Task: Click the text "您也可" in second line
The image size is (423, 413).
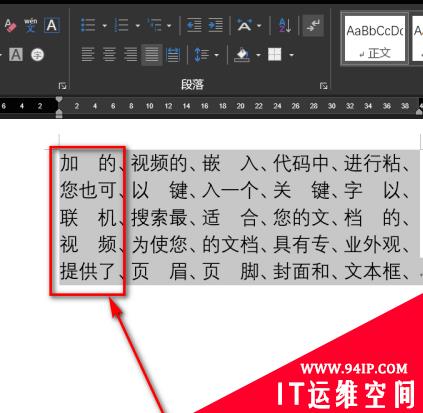Action: tap(88, 191)
